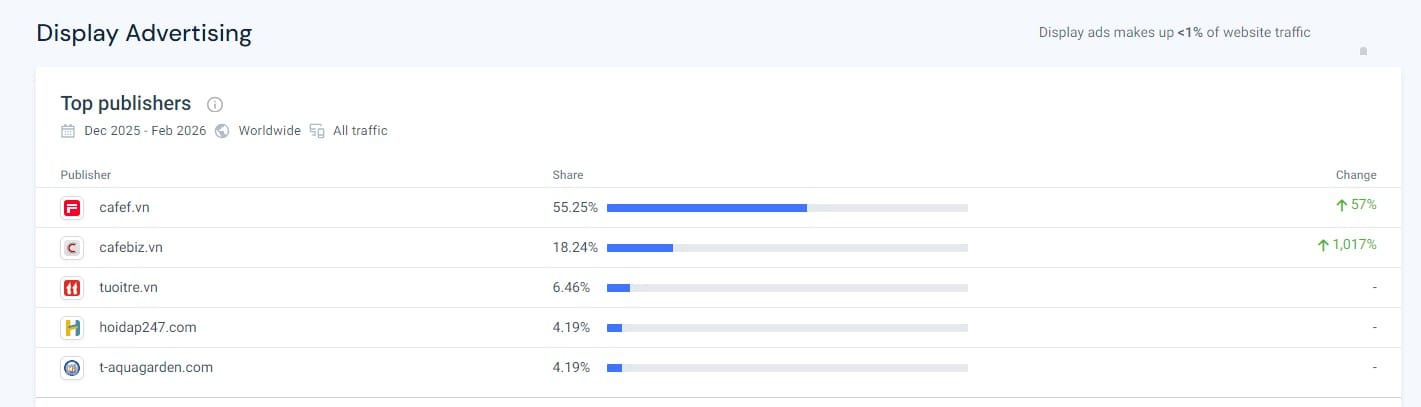The image size is (1421, 407).
Task: Click the Change column header
Action: [x=1355, y=175]
